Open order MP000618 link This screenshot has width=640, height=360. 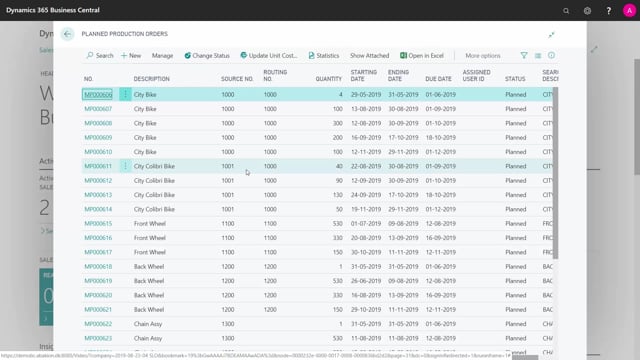98,267
